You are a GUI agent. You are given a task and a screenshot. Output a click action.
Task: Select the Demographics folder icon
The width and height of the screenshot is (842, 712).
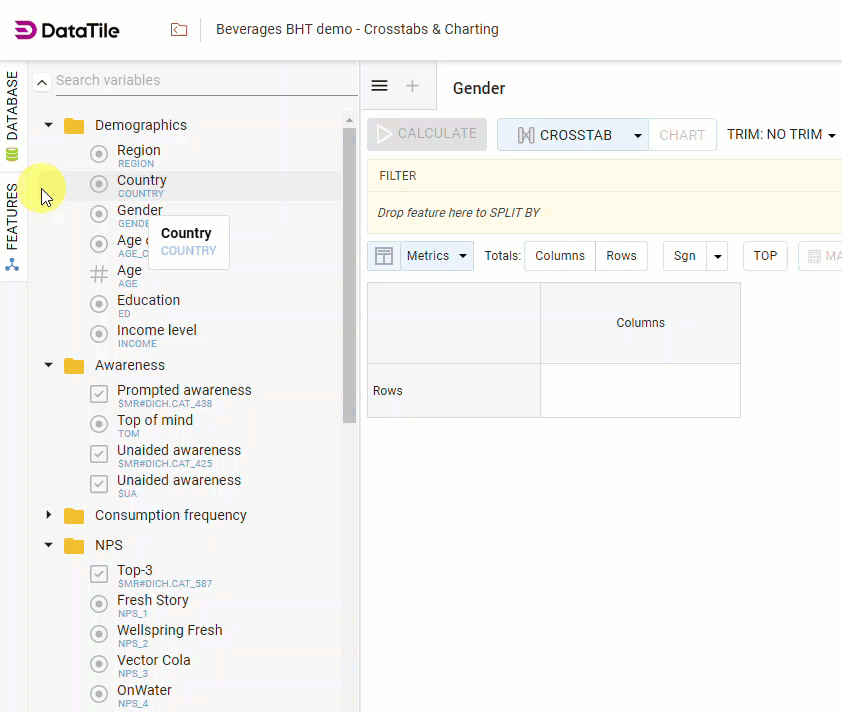(x=73, y=125)
